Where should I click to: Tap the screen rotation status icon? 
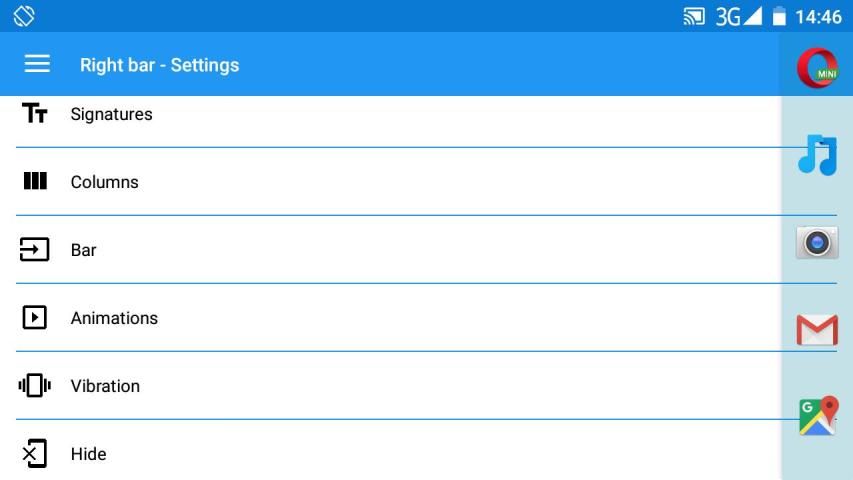pyautogui.click(x=24, y=16)
